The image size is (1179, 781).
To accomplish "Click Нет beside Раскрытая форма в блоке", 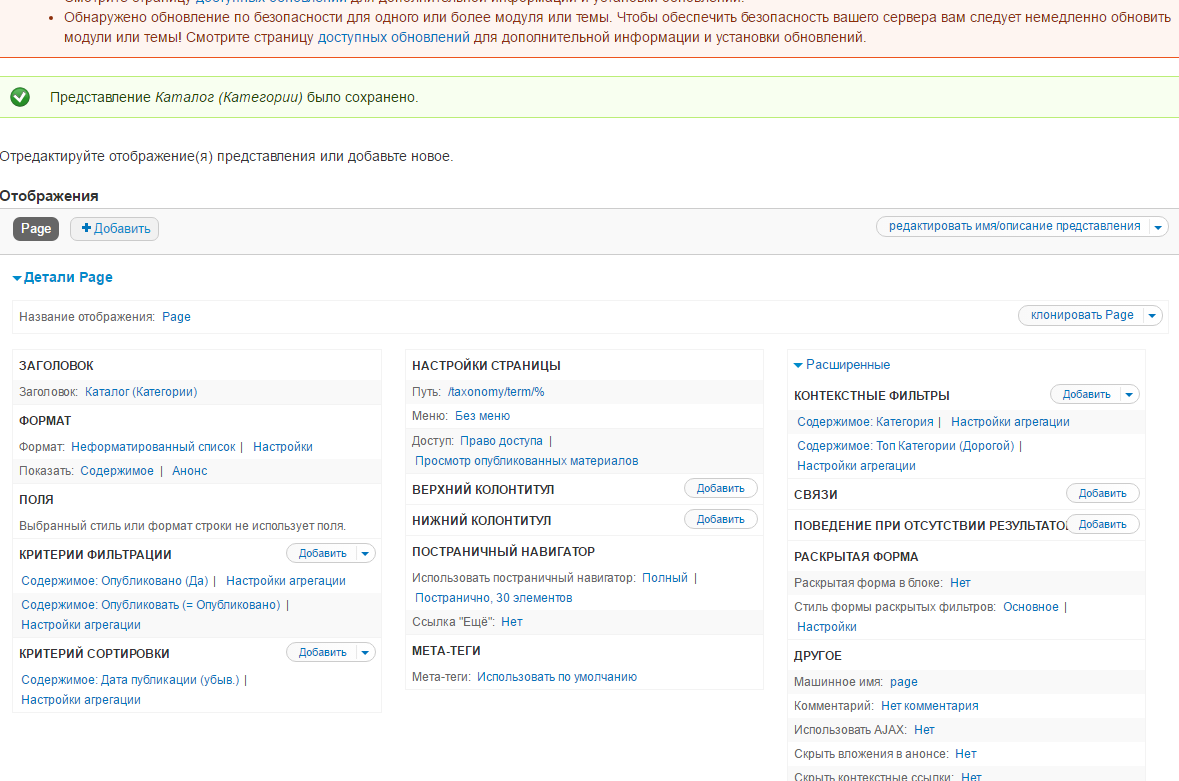I will pos(960,583).
